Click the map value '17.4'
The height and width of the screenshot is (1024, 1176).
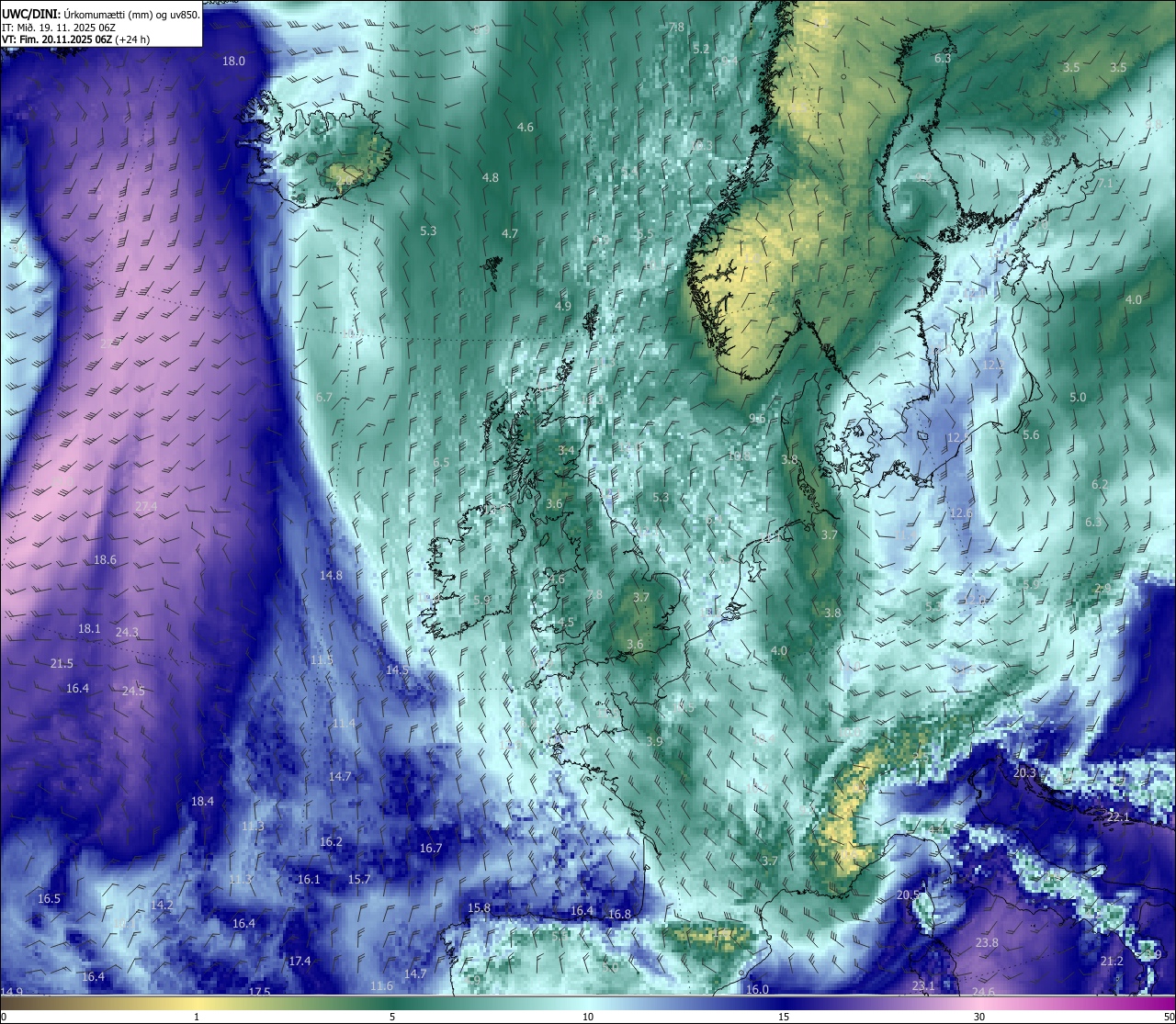300,962
